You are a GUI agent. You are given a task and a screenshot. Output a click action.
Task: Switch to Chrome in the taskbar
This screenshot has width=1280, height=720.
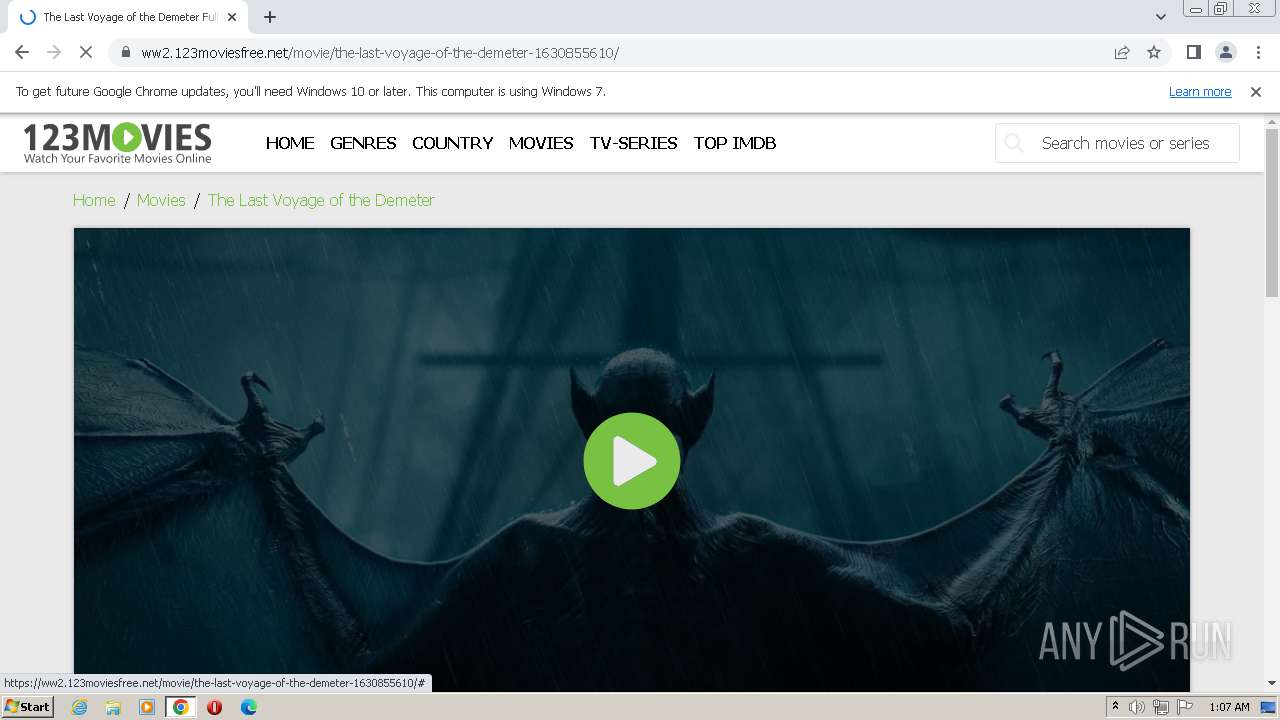tap(181, 707)
